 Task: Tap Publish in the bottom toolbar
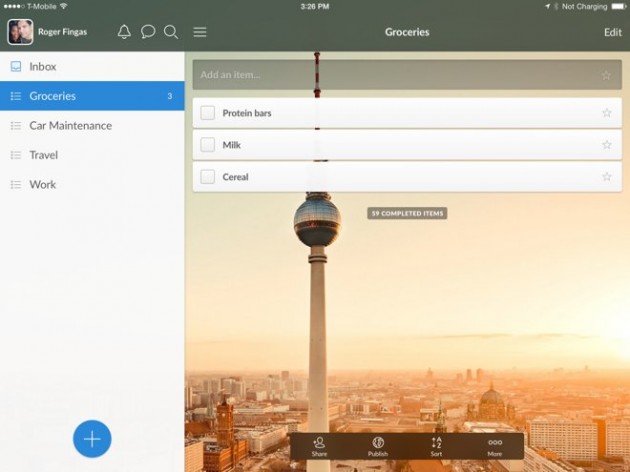pyautogui.click(x=378, y=447)
